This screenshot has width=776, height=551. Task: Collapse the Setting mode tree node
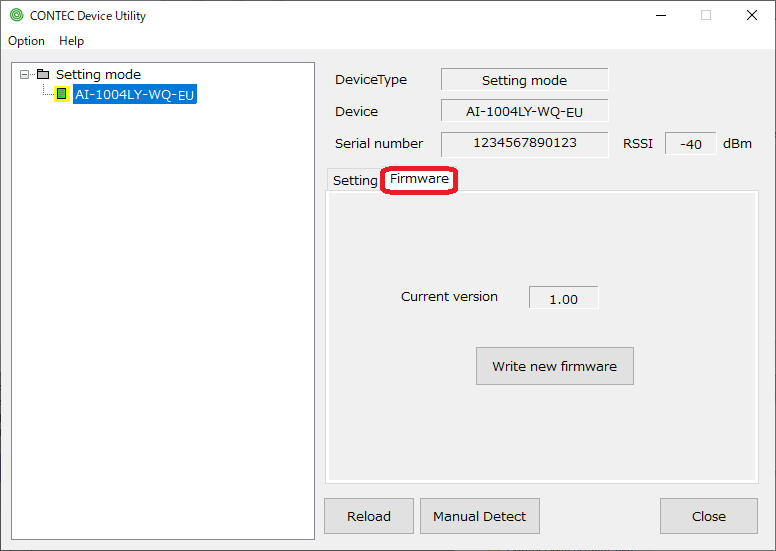[24, 75]
